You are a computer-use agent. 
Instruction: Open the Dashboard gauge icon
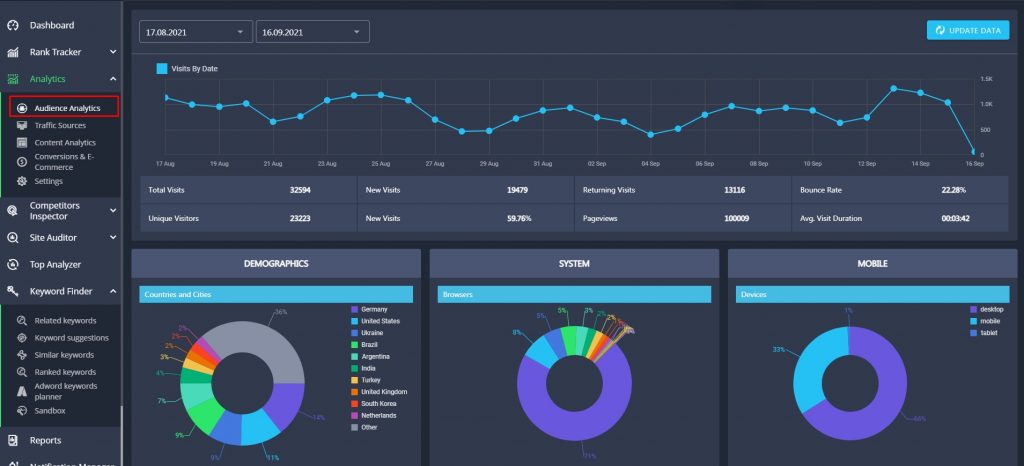tap(12, 25)
